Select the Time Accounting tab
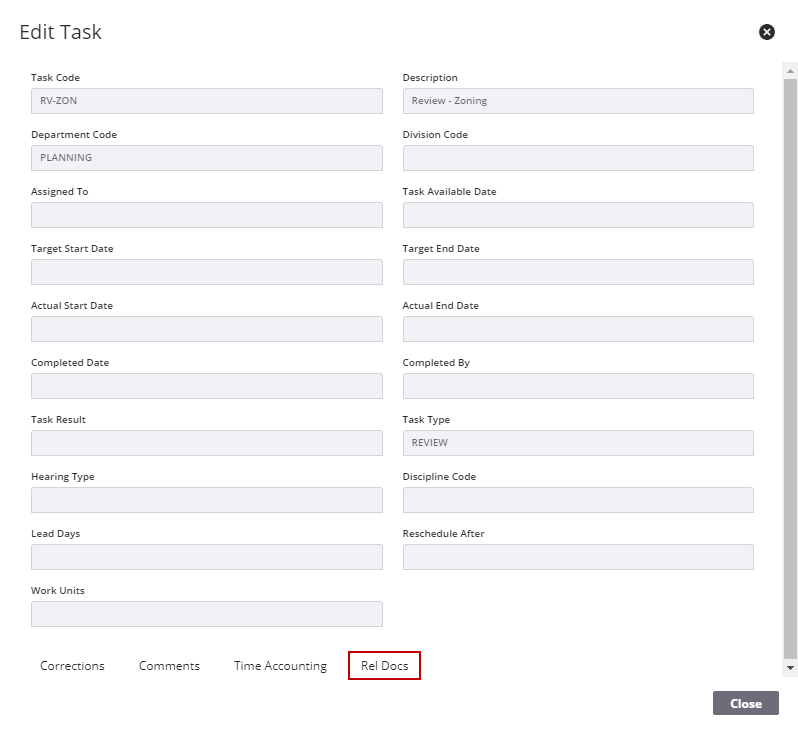This screenshot has width=798, height=736. [280, 666]
